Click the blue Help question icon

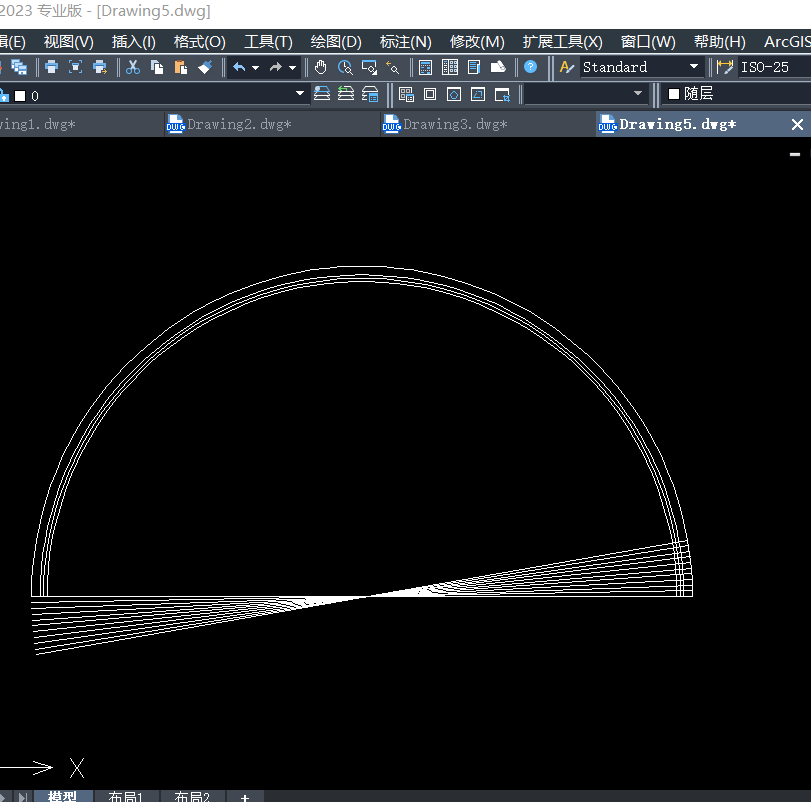pyautogui.click(x=531, y=67)
